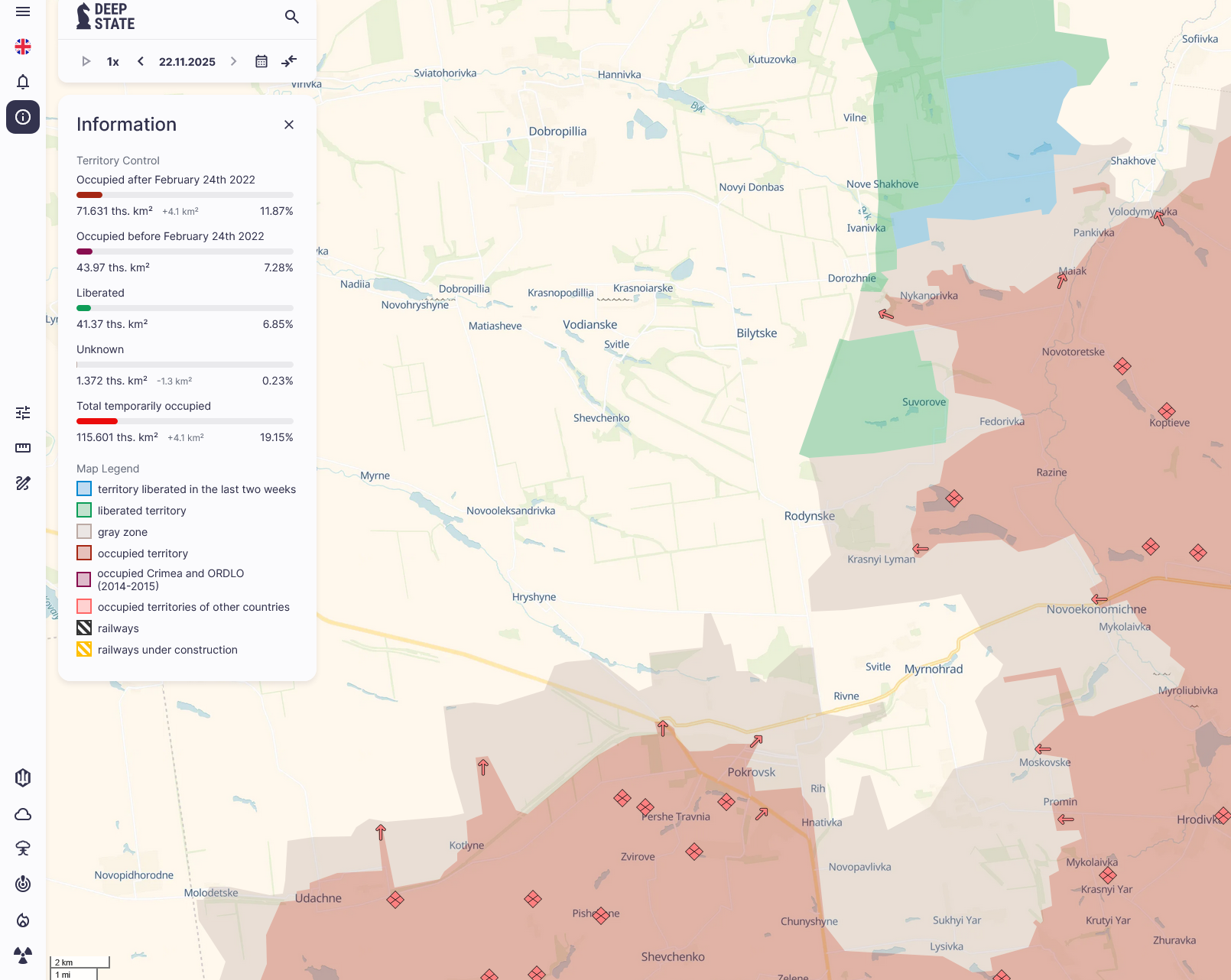Open the hamburger main menu
Screen dimensions: 1231x980
[x=23, y=11]
